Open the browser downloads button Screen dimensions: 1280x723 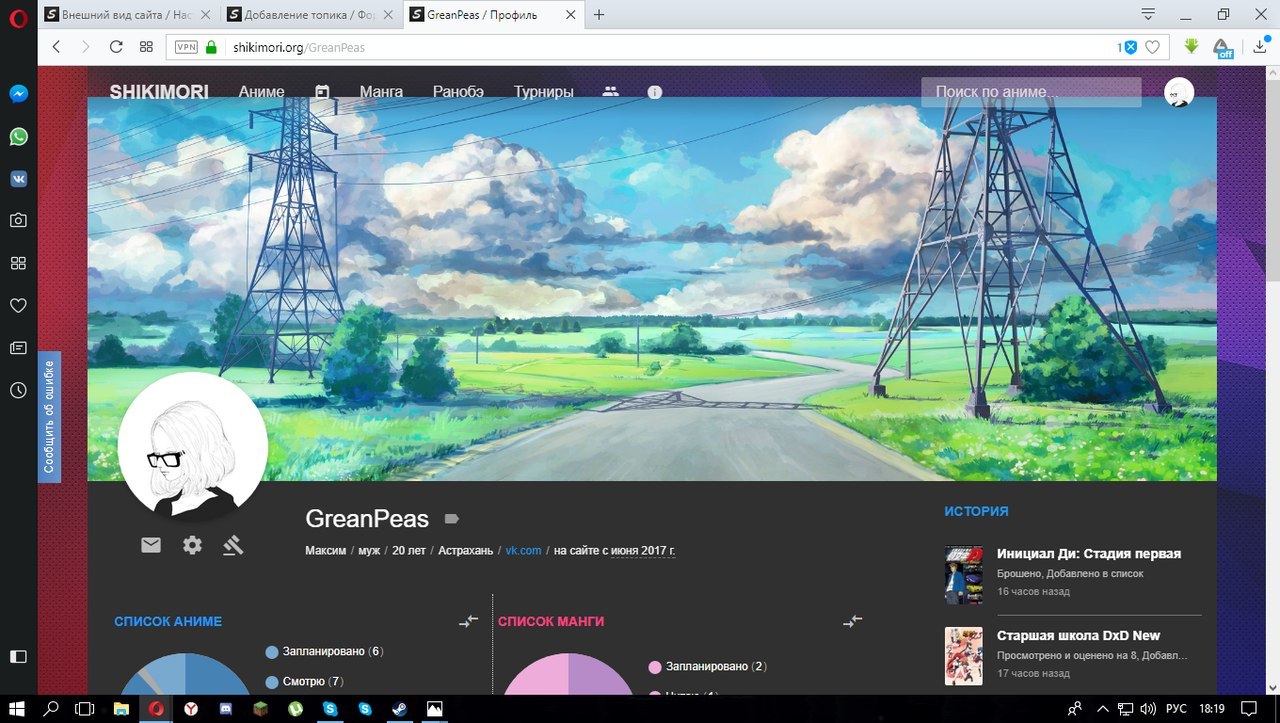coord(1261,47)
